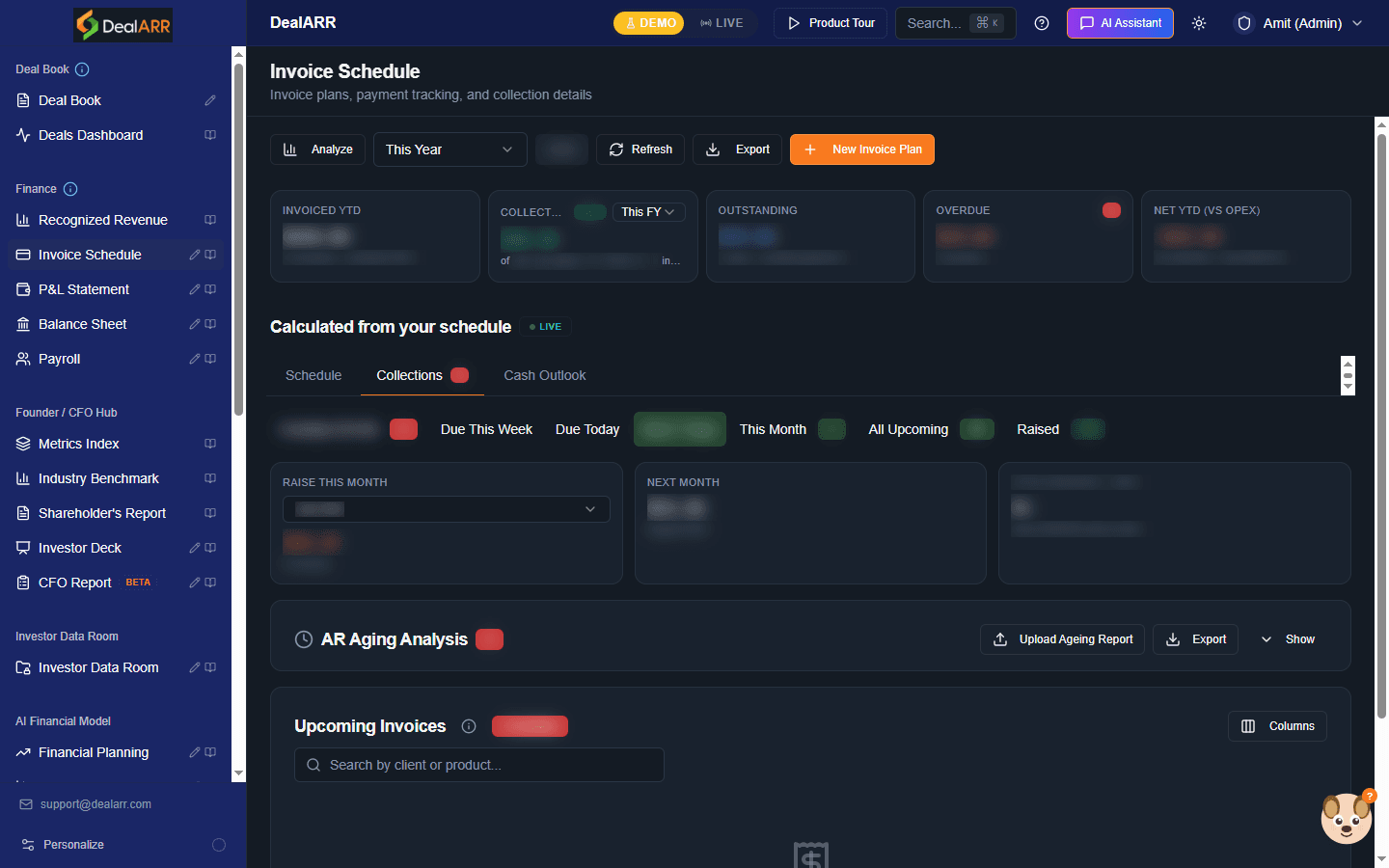Viewport: 1389px width, 868px height.
Task: Start the Product Tour
Action: pos(831,23)
